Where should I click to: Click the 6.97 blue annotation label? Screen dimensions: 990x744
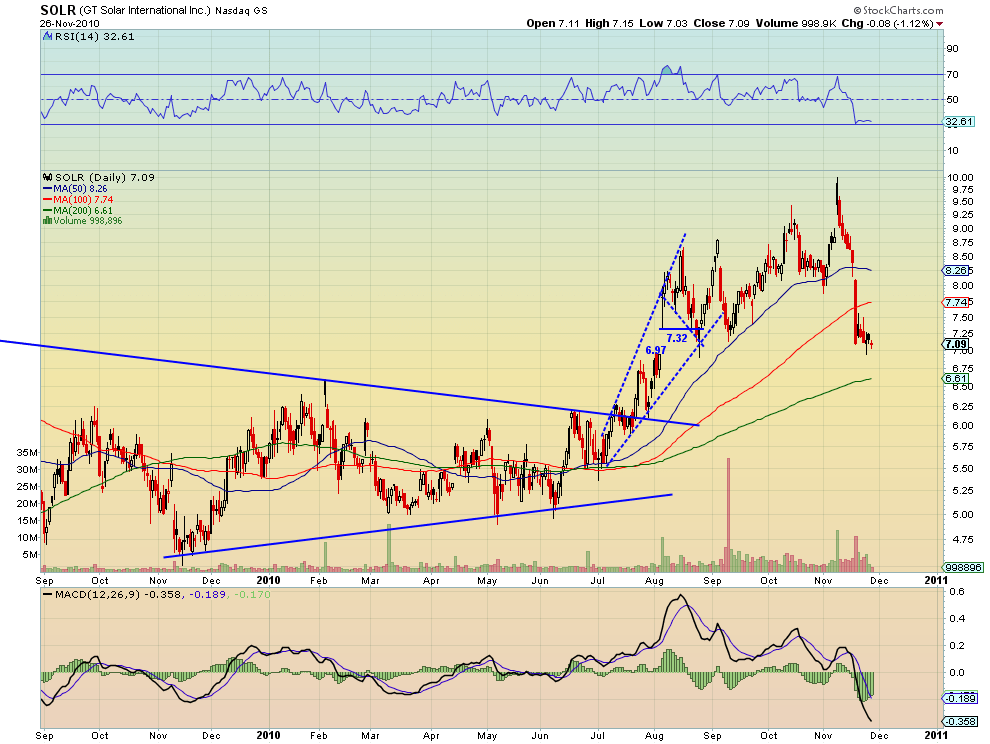656,350
